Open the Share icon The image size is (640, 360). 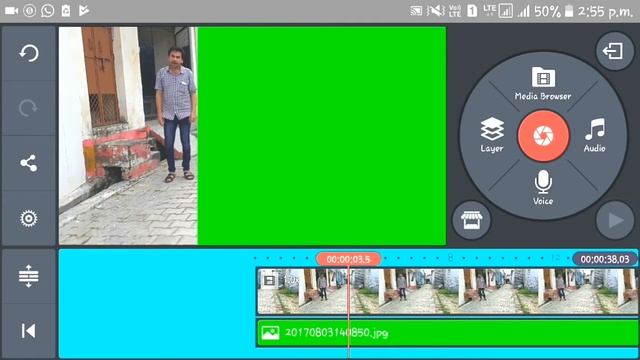(29, 163)
